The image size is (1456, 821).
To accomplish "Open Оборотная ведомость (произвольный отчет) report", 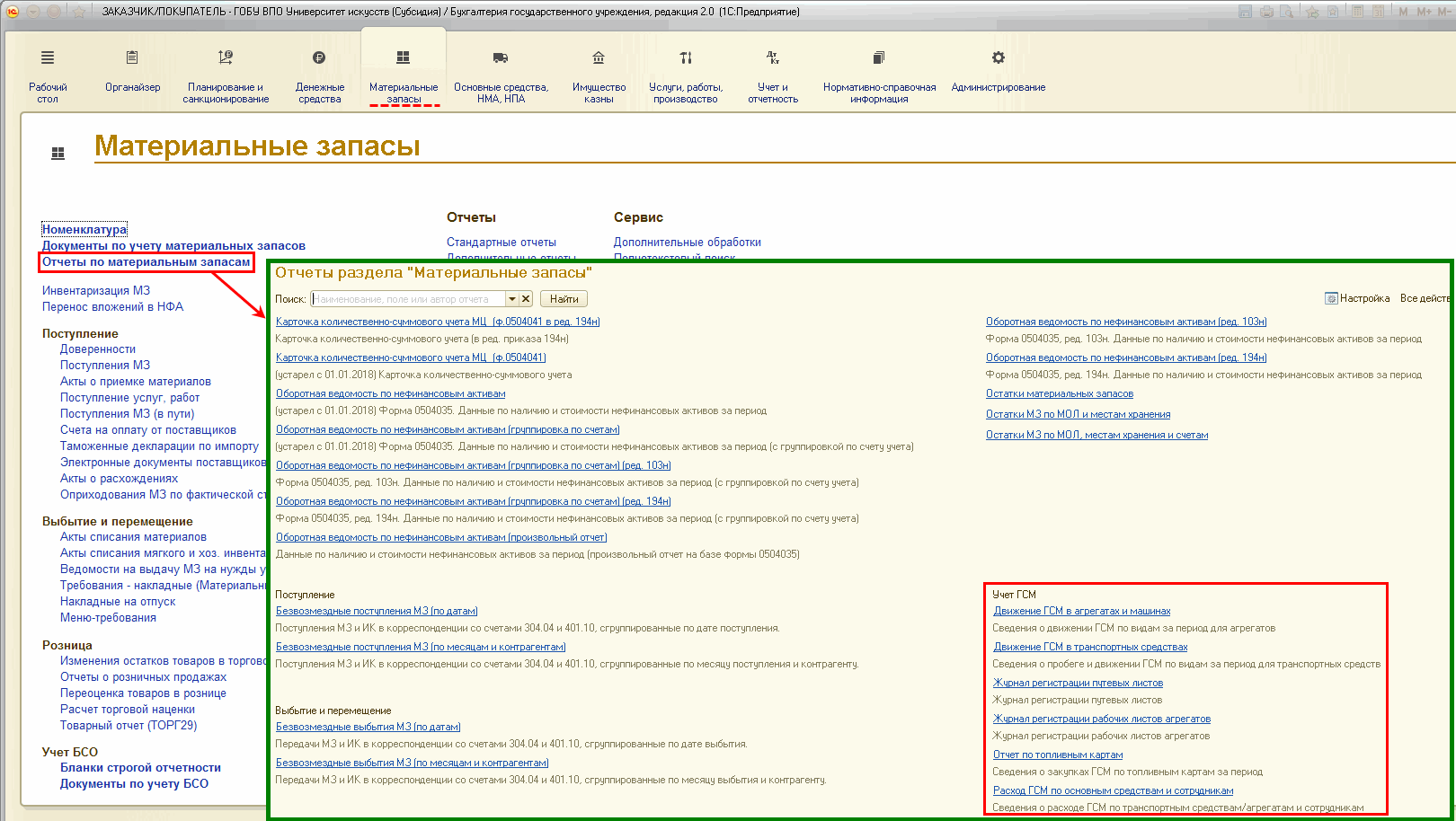I will (441, 537).
